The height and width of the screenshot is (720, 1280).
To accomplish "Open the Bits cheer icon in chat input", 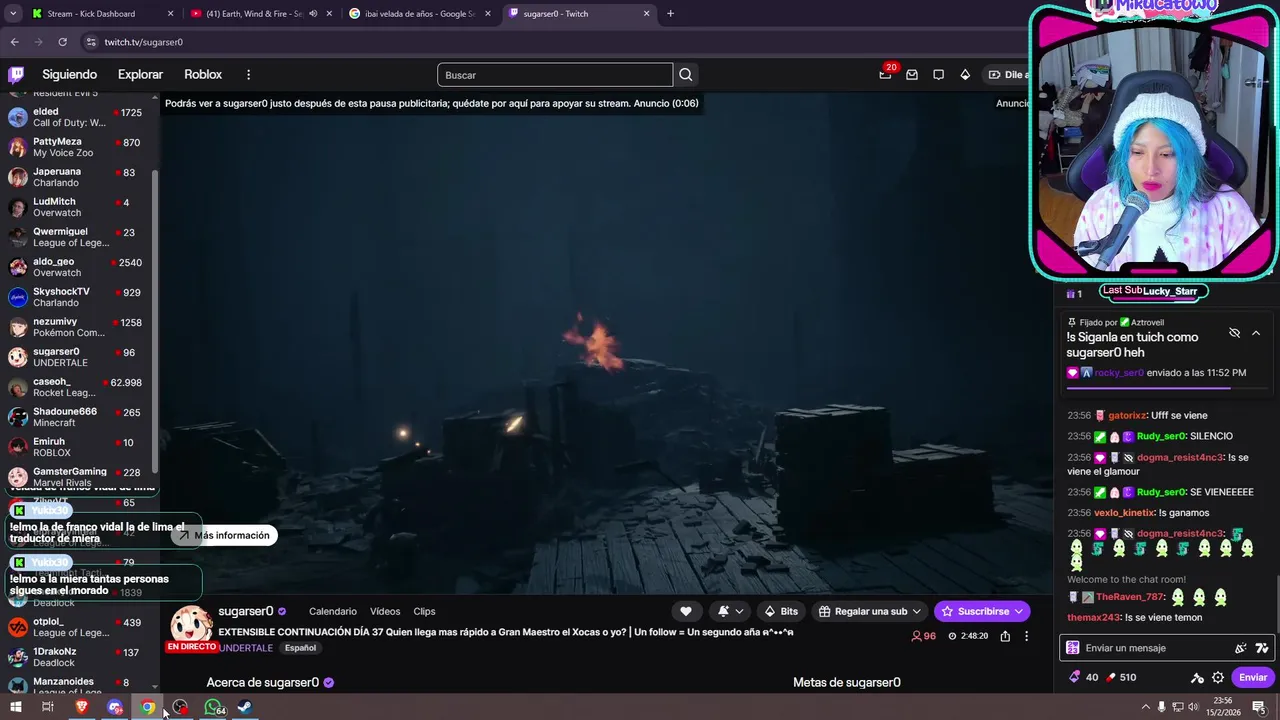I will (1241, 648).
